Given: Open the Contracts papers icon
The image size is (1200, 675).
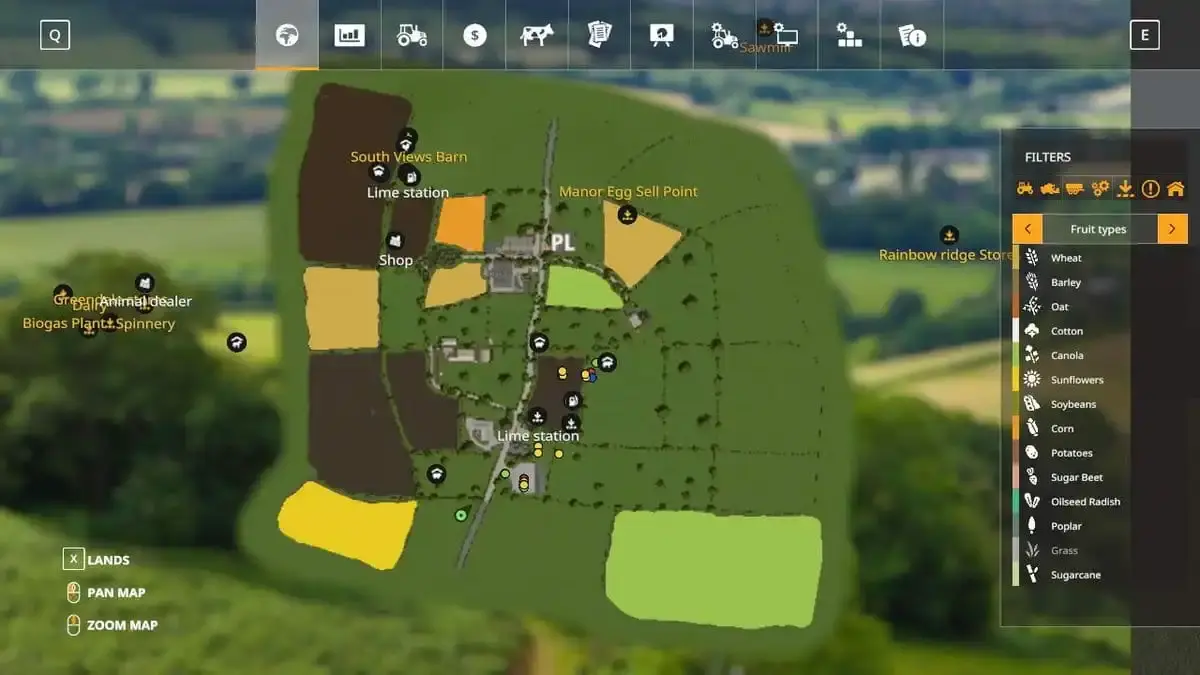Looking at the screenshot, I should tap(600, 35).
